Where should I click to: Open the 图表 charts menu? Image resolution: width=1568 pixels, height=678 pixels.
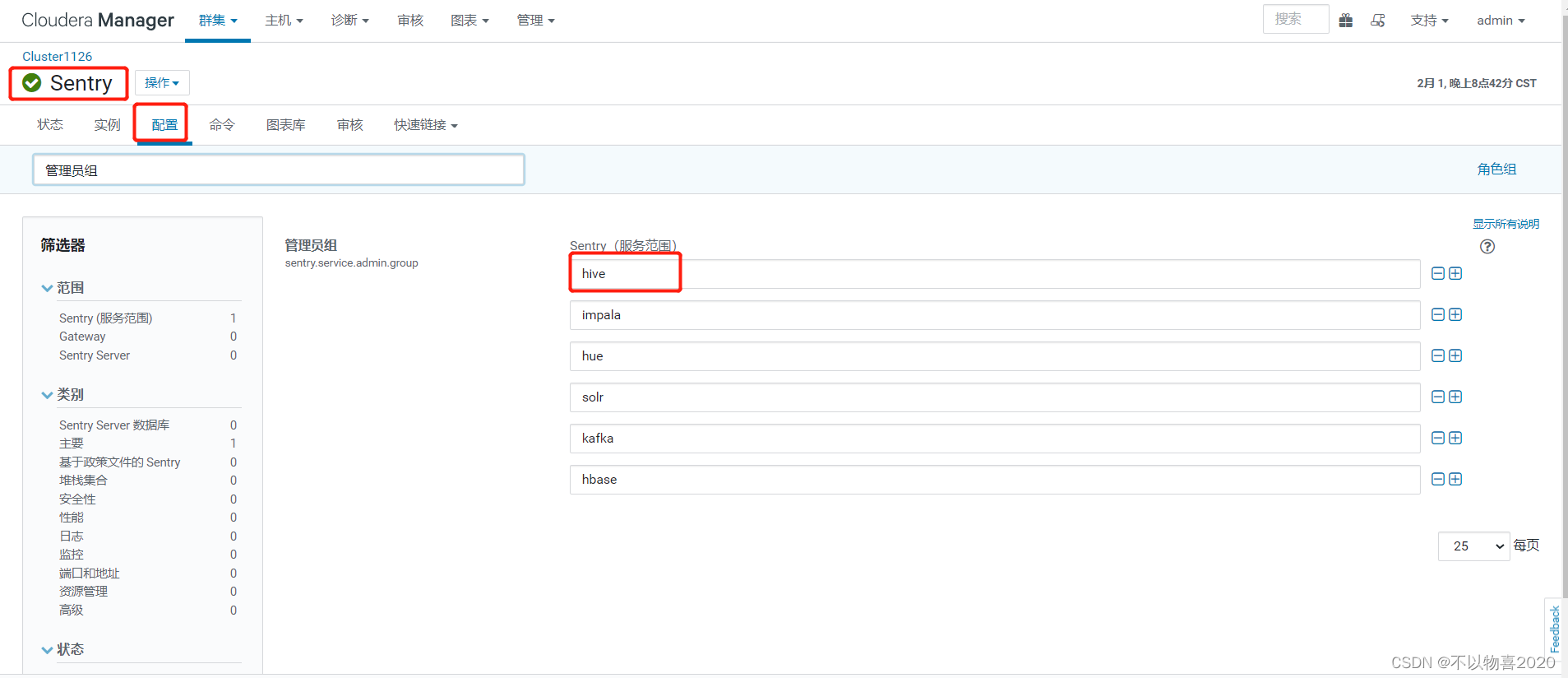470,21
